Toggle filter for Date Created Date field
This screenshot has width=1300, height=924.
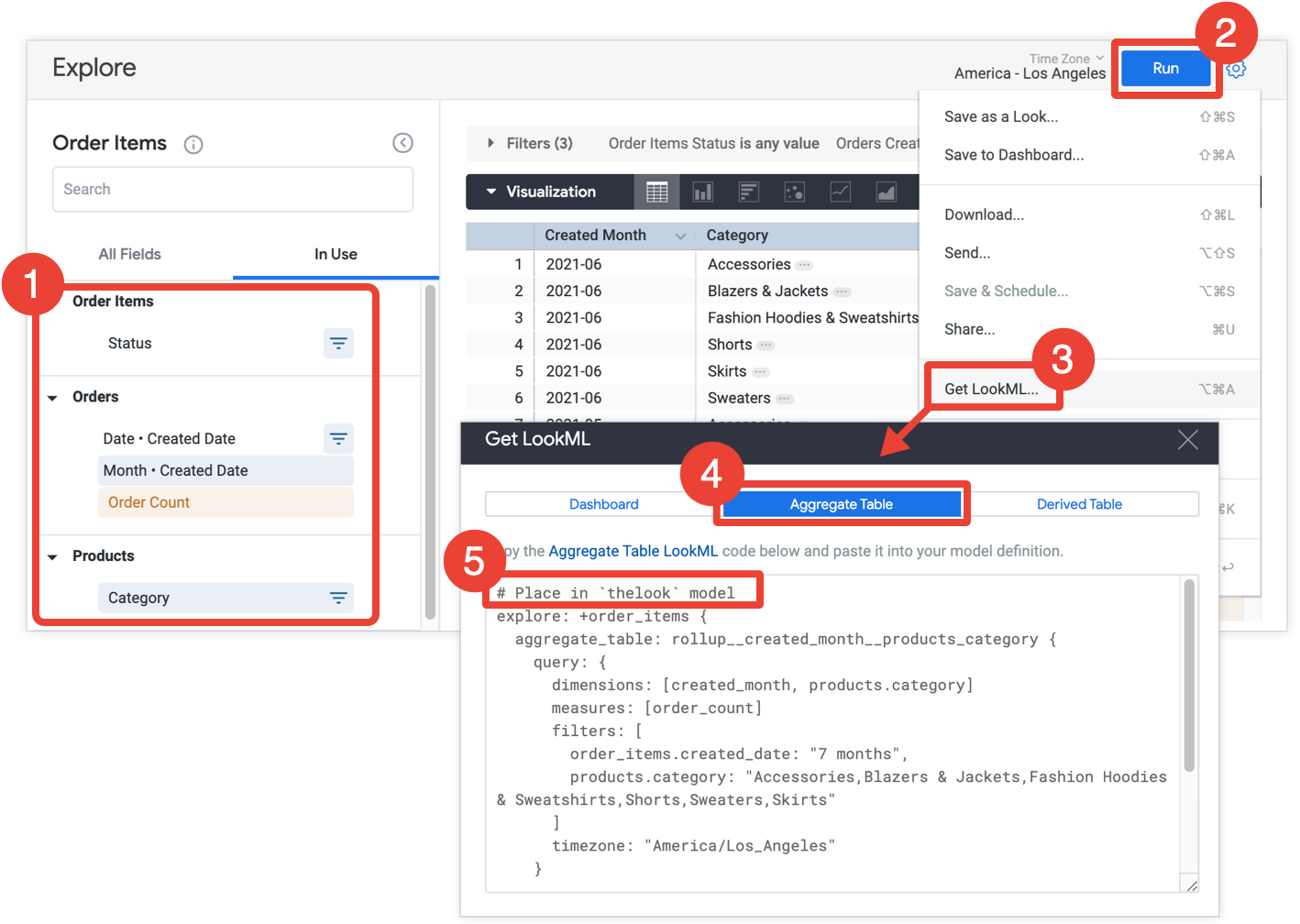pyautogui.click(x=338, y=439)
